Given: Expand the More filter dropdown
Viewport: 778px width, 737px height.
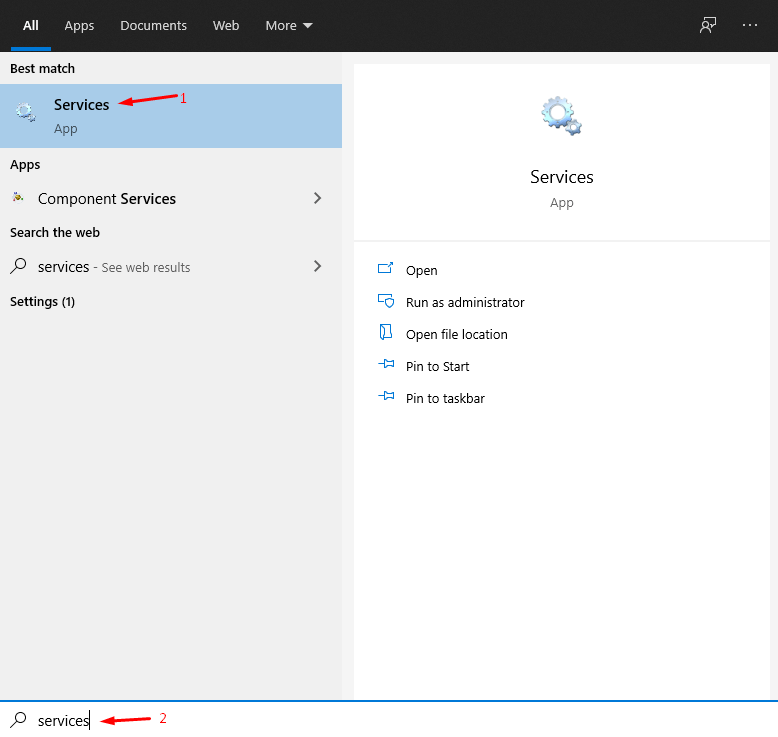Looking at the screenshot, I should click(x=289, y=25).
